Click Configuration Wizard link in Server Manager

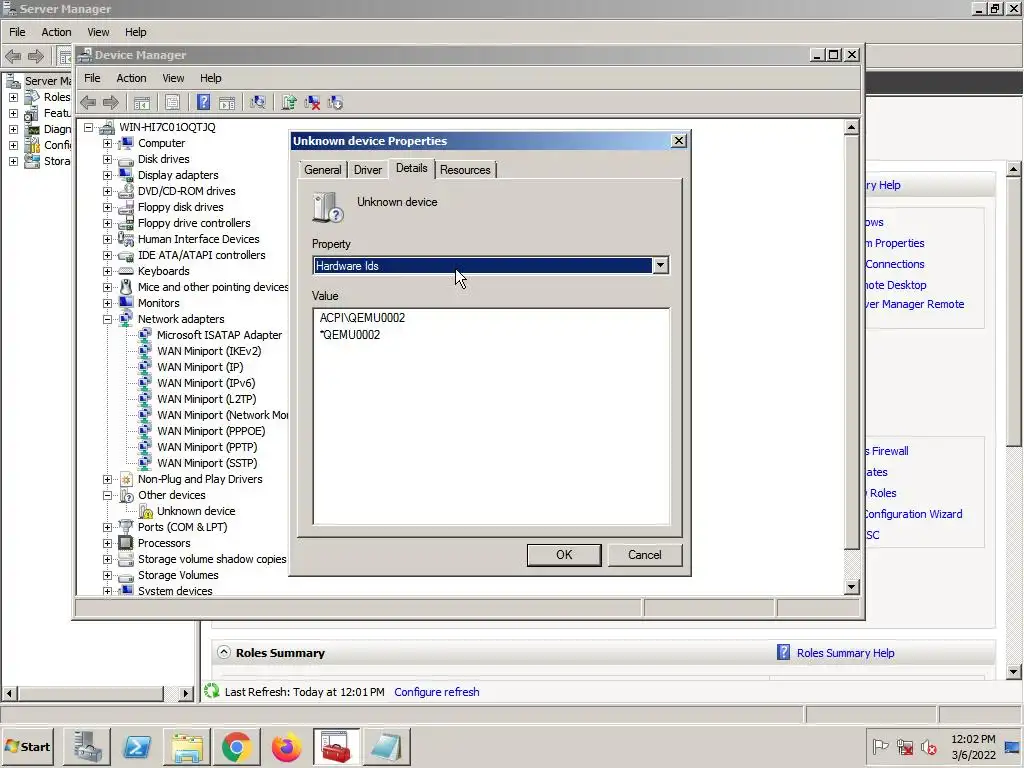pos(913,514)
